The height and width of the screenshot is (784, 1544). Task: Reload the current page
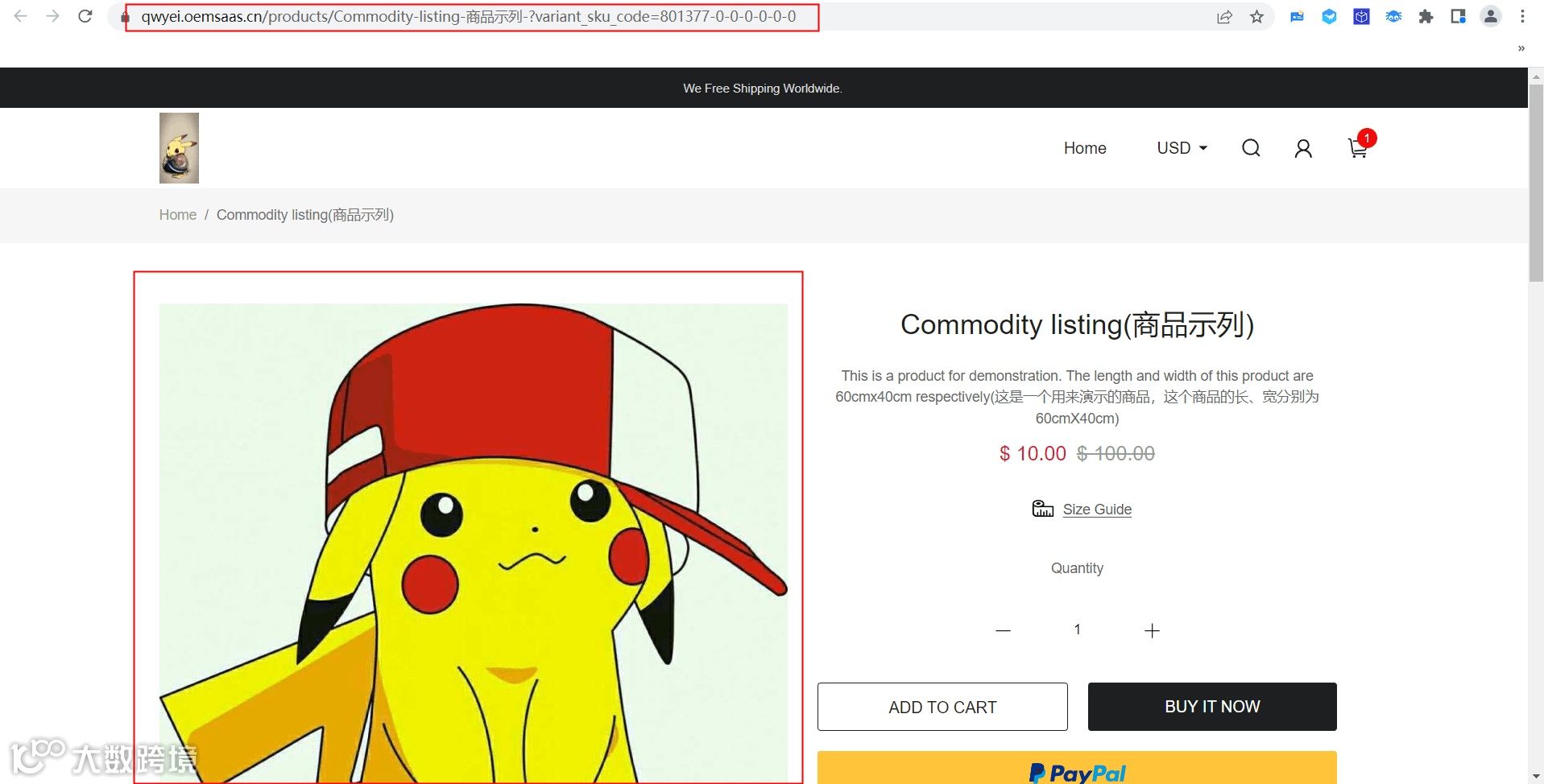[85, 16]
